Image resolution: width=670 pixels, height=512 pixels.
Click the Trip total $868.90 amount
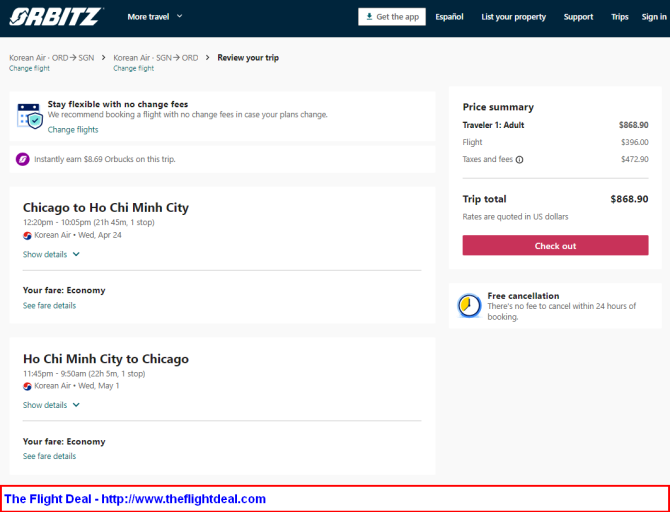coord(629,199)
